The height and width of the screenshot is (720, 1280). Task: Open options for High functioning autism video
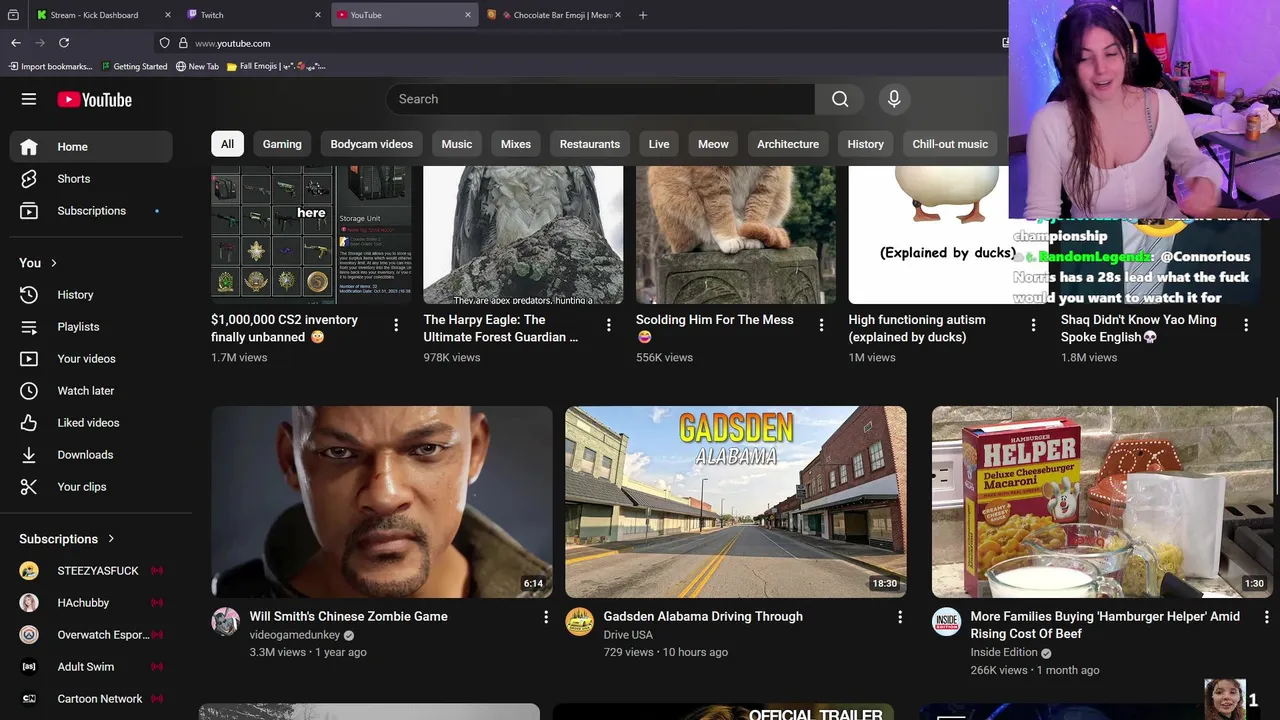[x=1033, y=325]
